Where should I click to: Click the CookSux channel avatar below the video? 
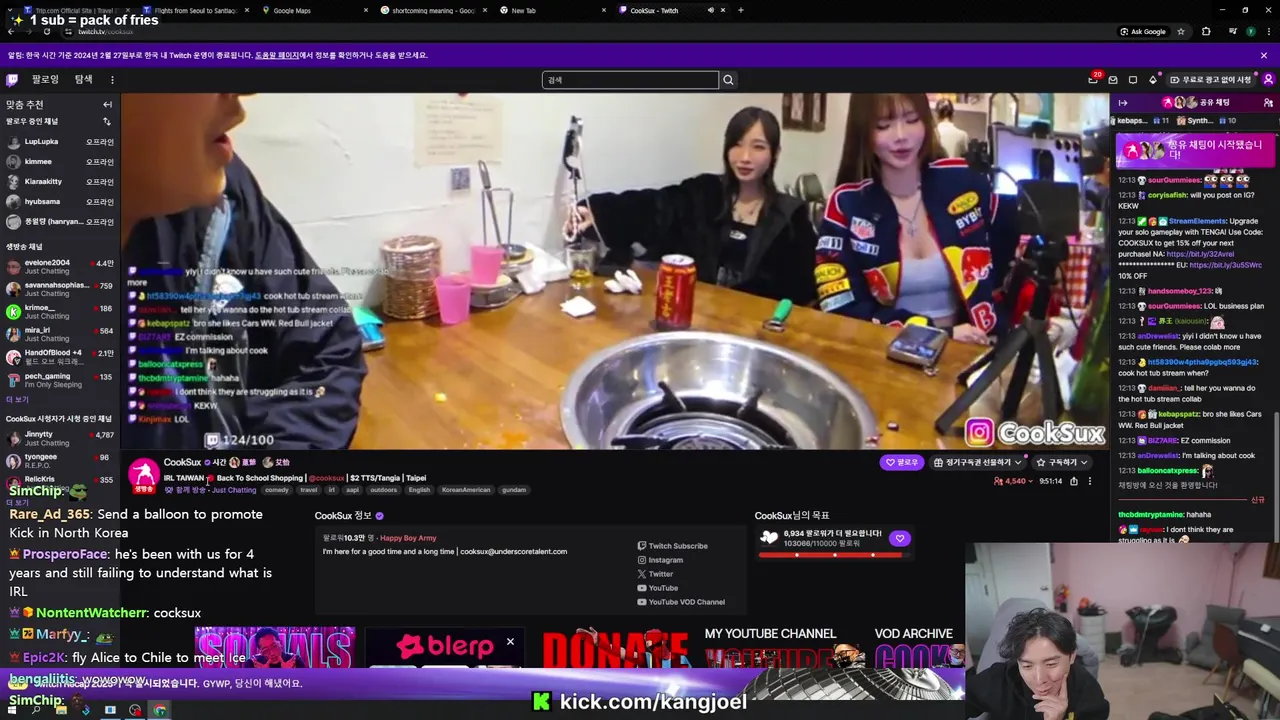click(x=144, y=474)
